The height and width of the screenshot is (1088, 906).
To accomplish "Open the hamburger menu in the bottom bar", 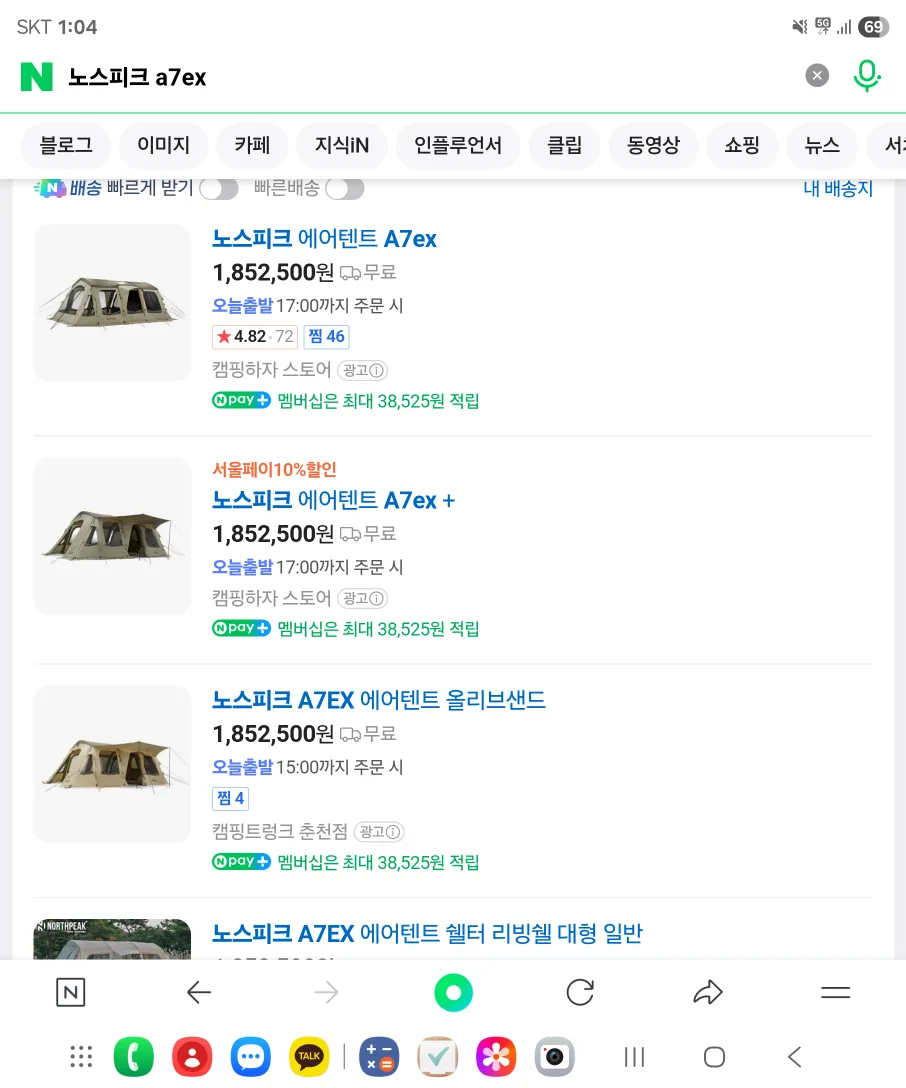I will point(835,993).
